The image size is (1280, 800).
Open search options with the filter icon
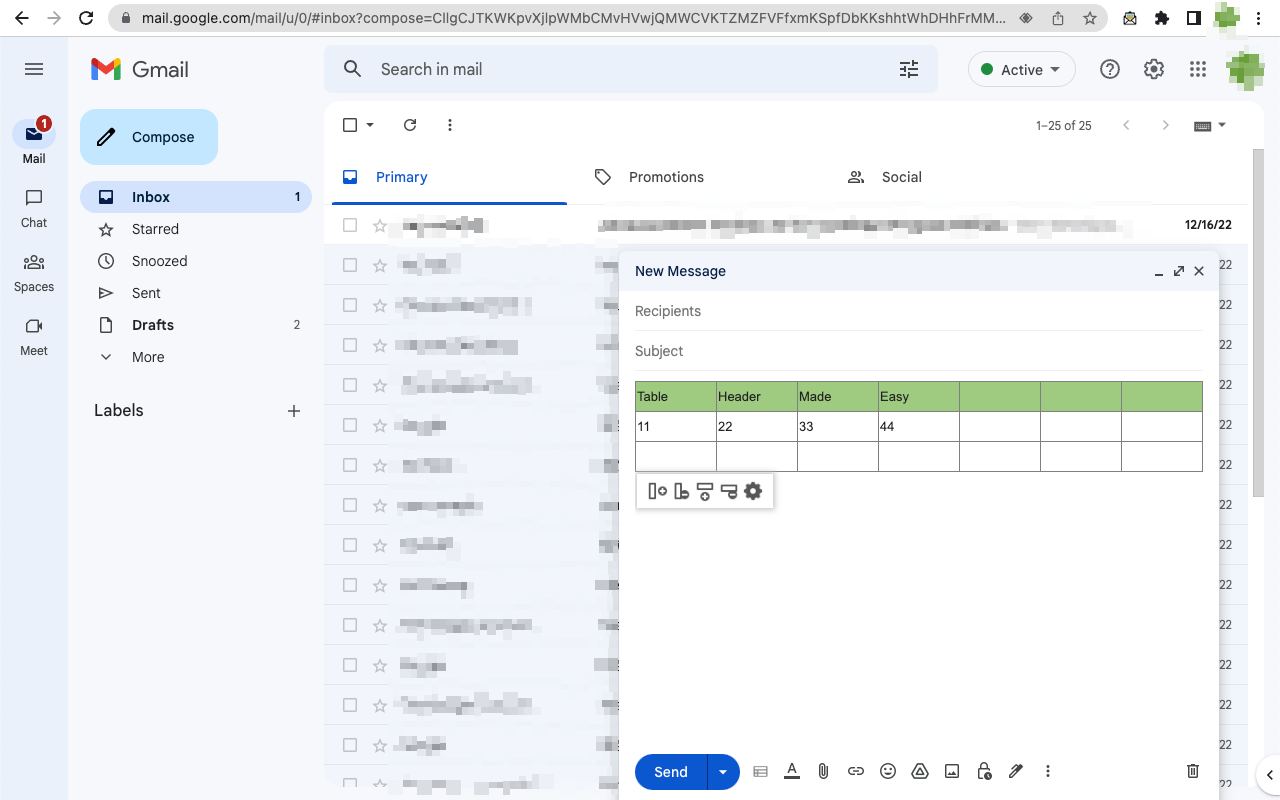pos(909,69)
